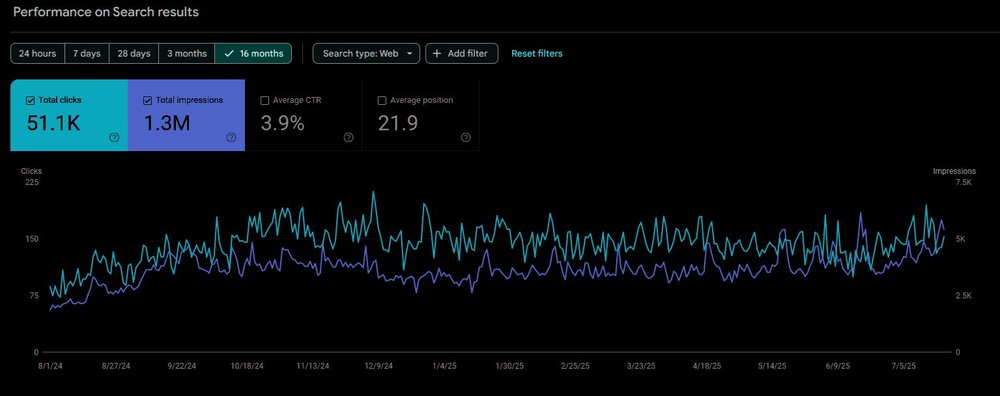This screenshot has height=396, width=1000.
Task: Click the 3.9% average CTR value
Action: (283, 122)
